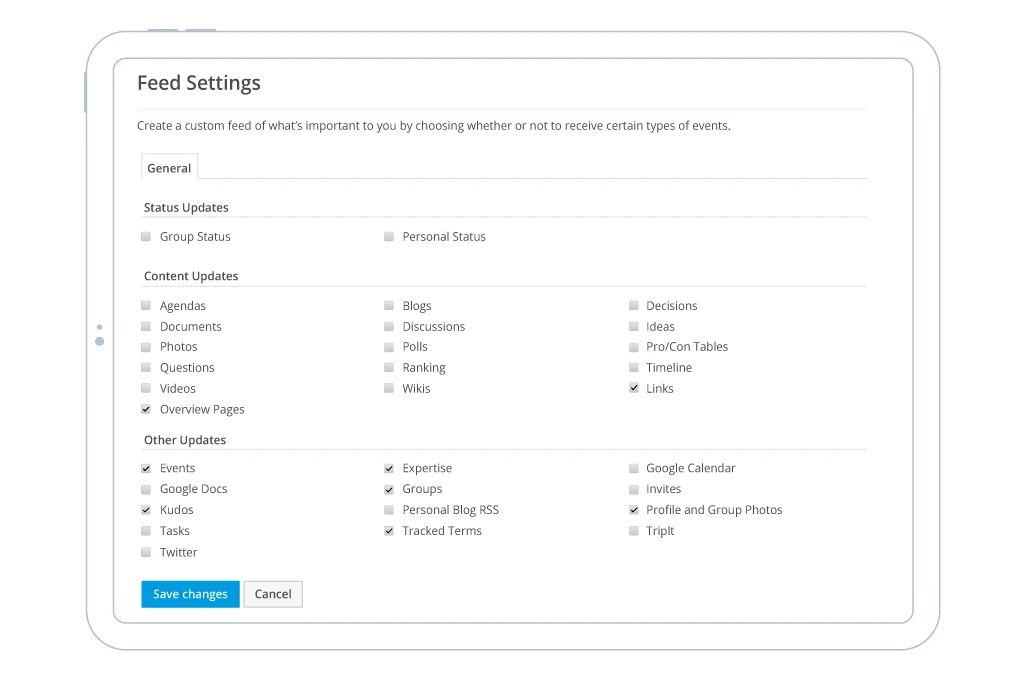
Task: Enable Blogs content updates
Action: [389, 306]
